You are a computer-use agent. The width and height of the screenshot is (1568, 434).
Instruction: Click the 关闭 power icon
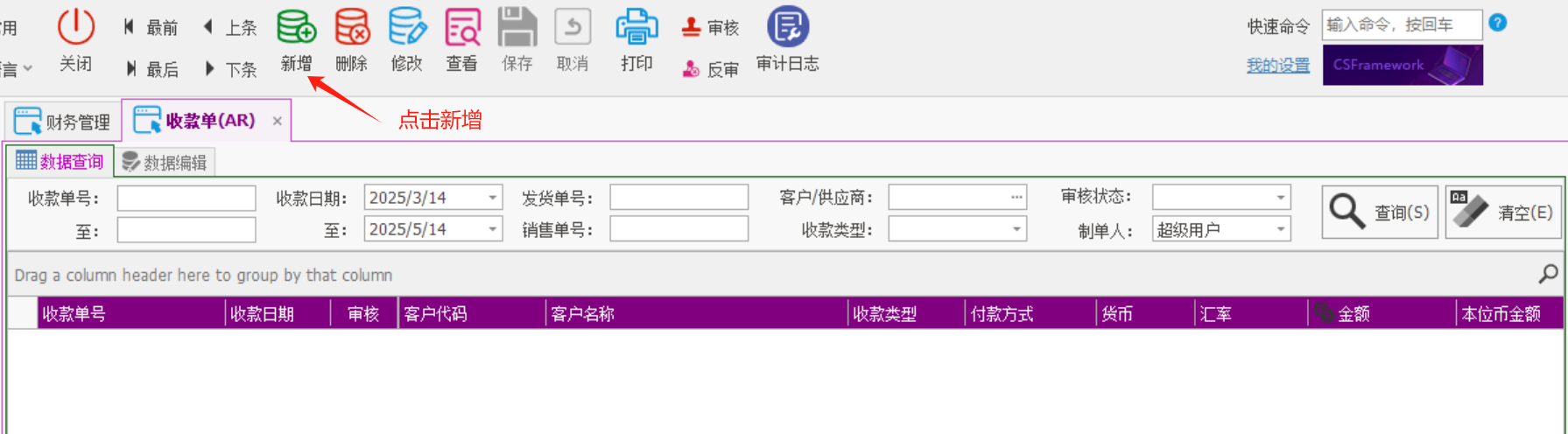point(76,27)
